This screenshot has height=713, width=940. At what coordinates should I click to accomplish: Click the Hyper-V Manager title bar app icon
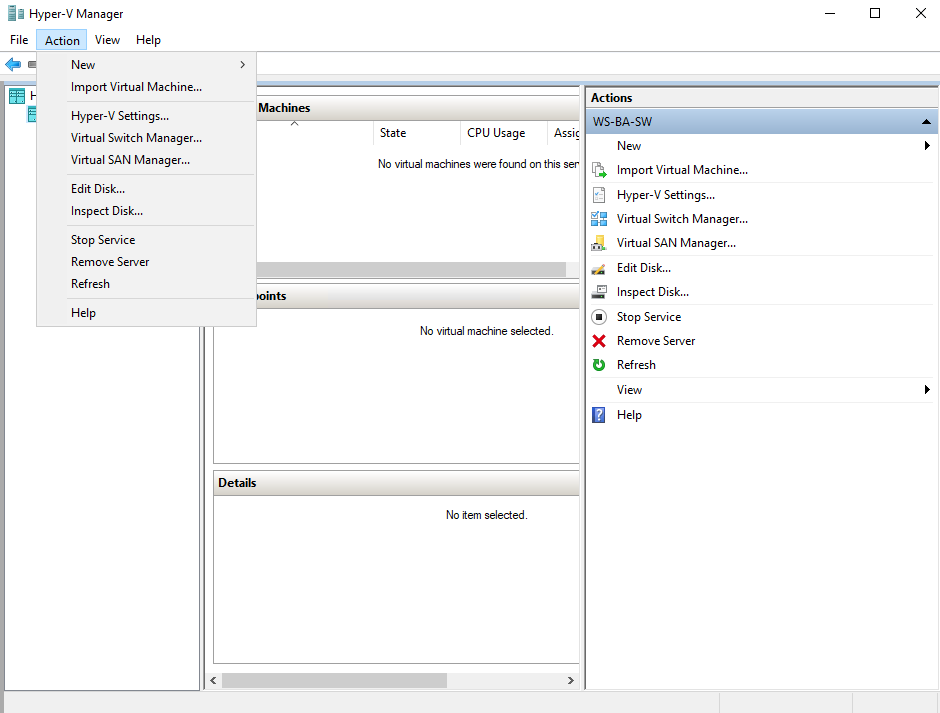click(16, 13)
